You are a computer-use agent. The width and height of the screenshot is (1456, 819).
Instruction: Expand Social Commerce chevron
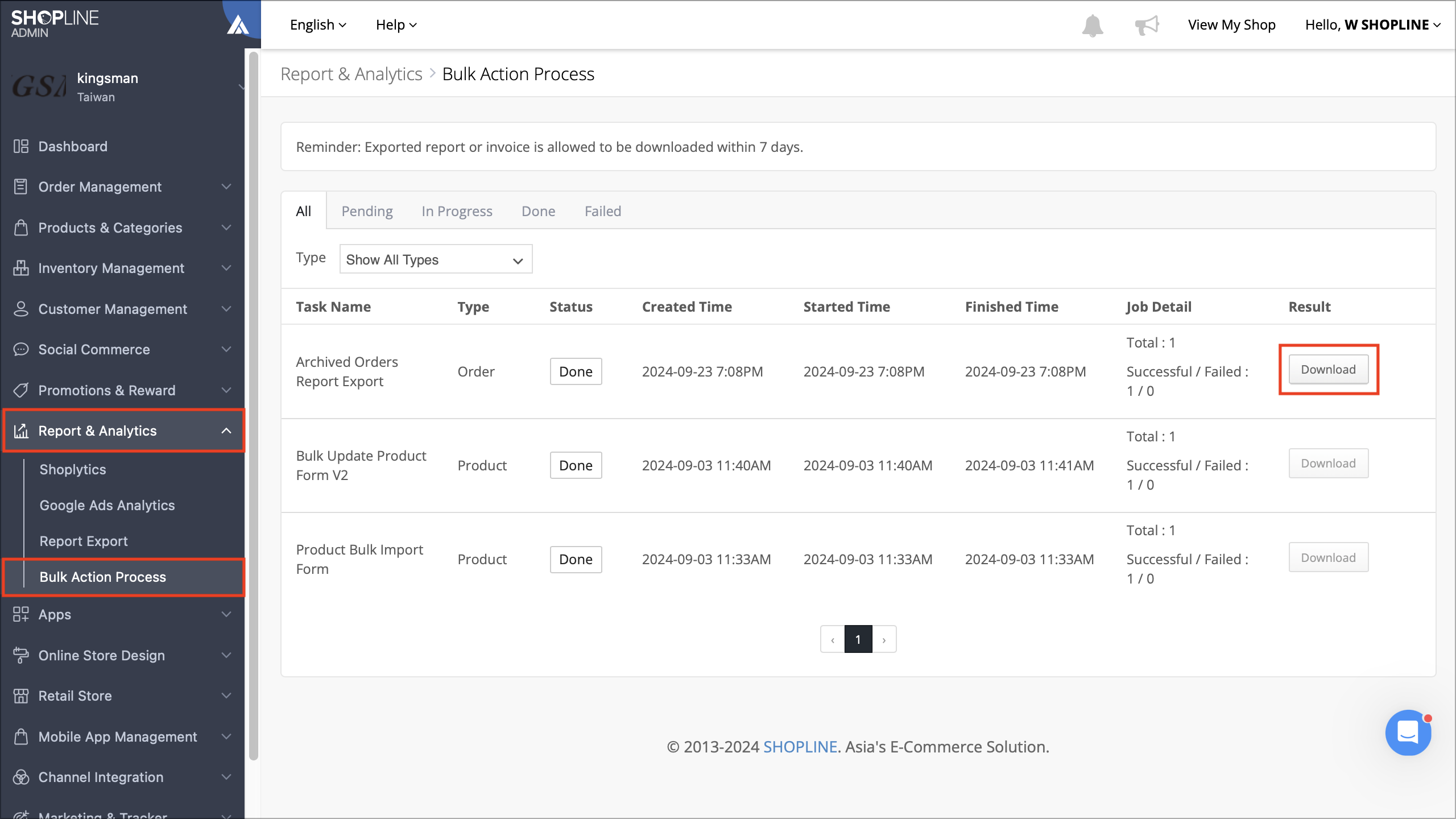tap(226, 349)
